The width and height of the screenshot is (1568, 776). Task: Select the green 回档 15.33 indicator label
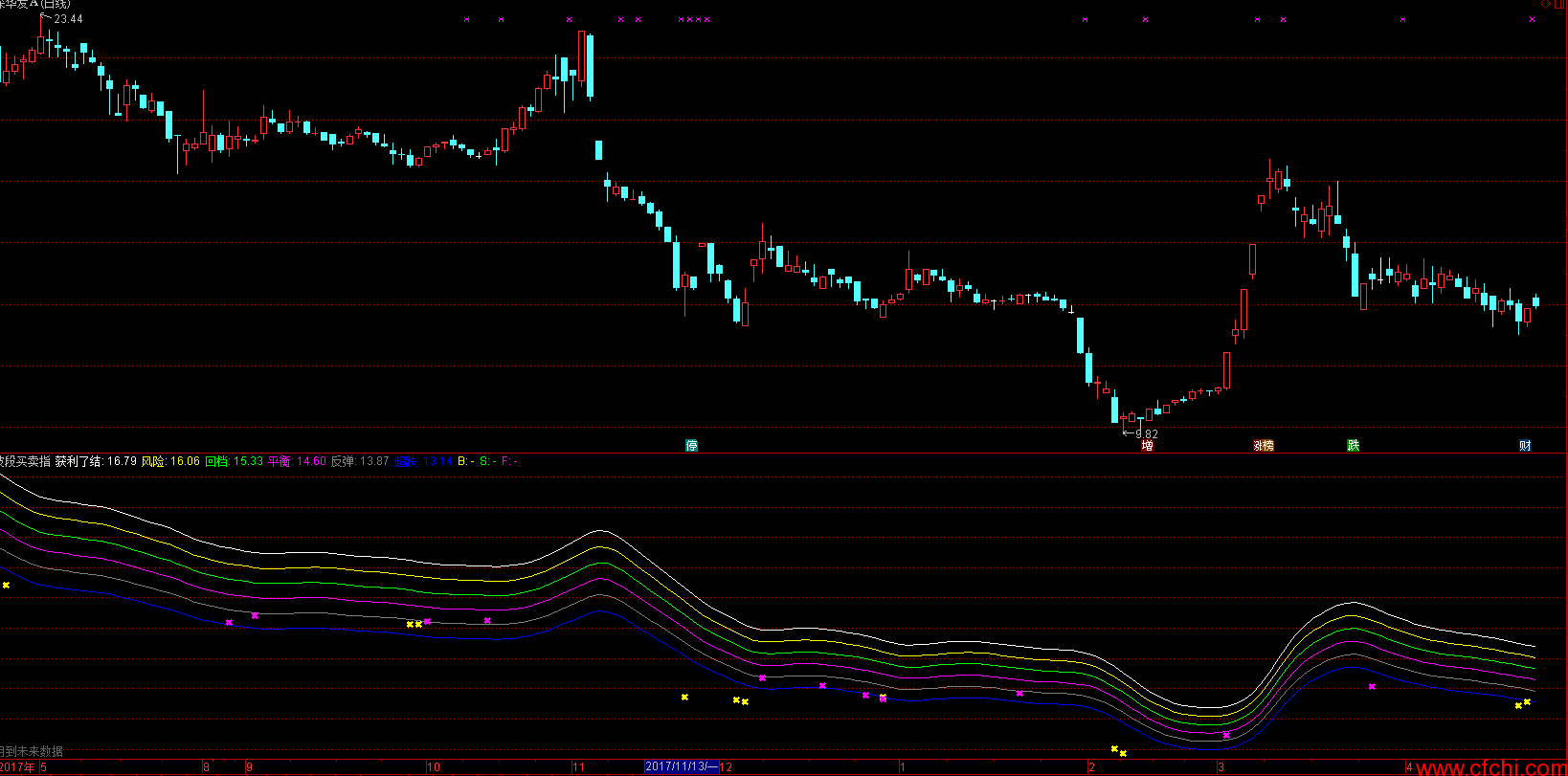point(234,461)
